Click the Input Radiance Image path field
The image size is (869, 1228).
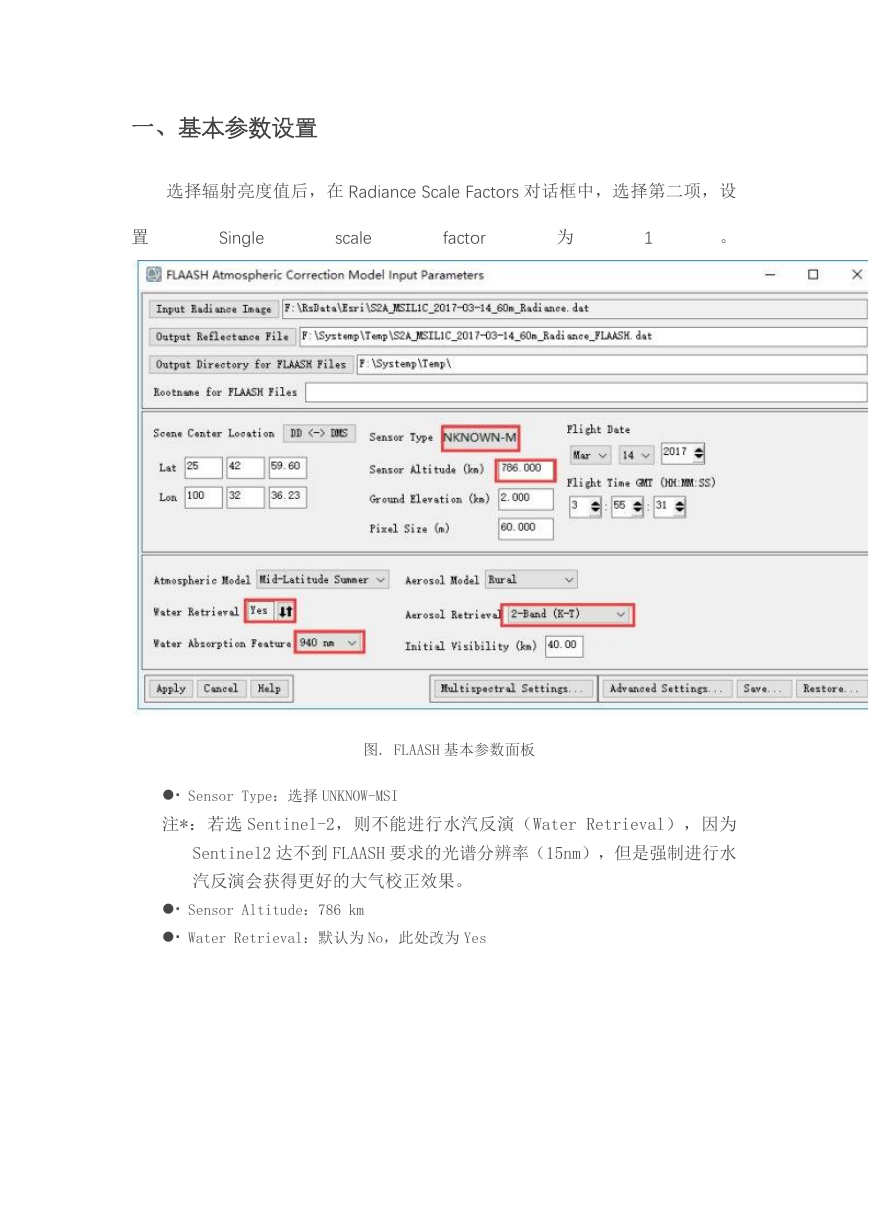point(574,309)
